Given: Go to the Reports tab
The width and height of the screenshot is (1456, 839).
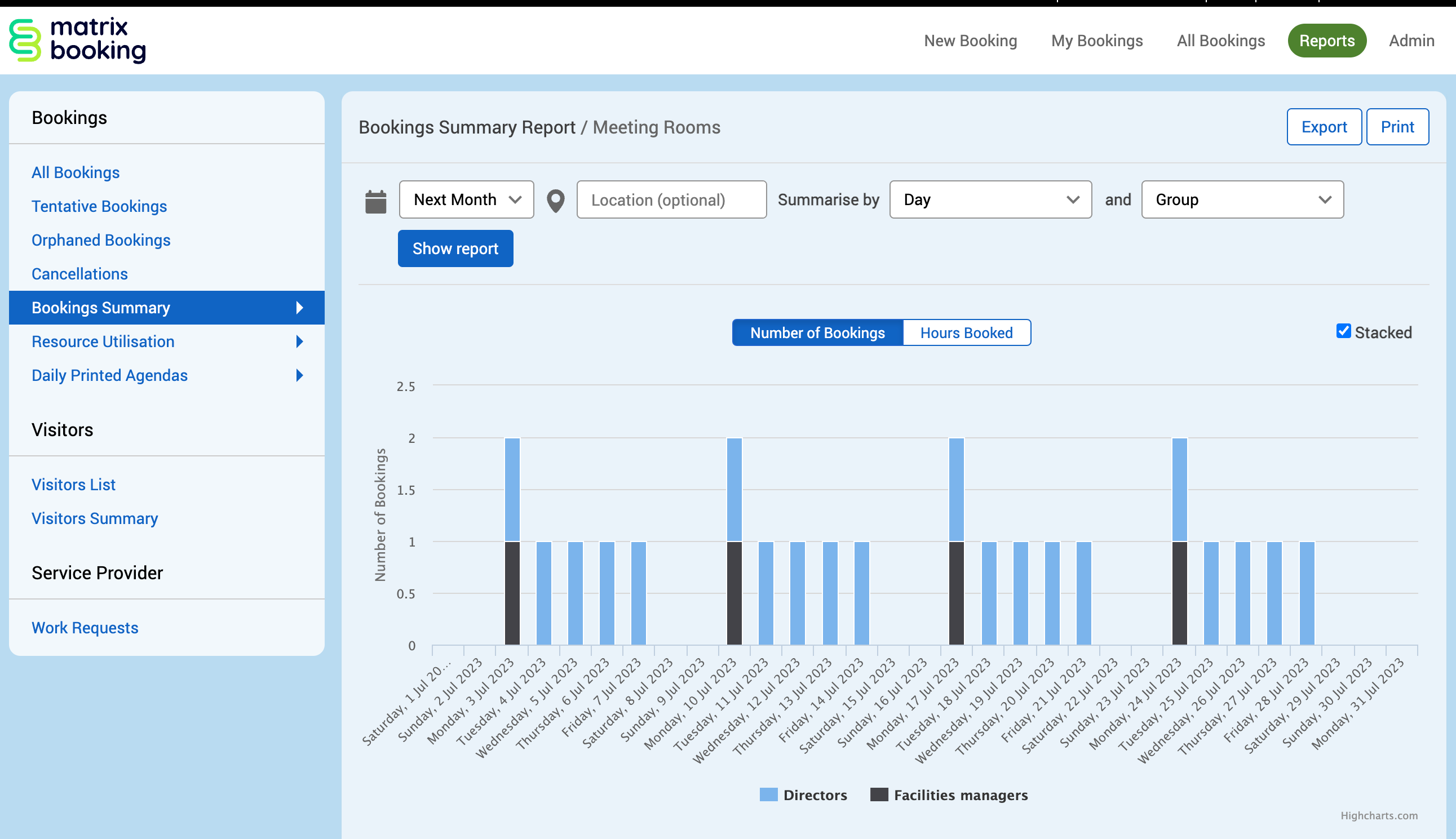Looking at the screenshot, I should coord(1326,41).
